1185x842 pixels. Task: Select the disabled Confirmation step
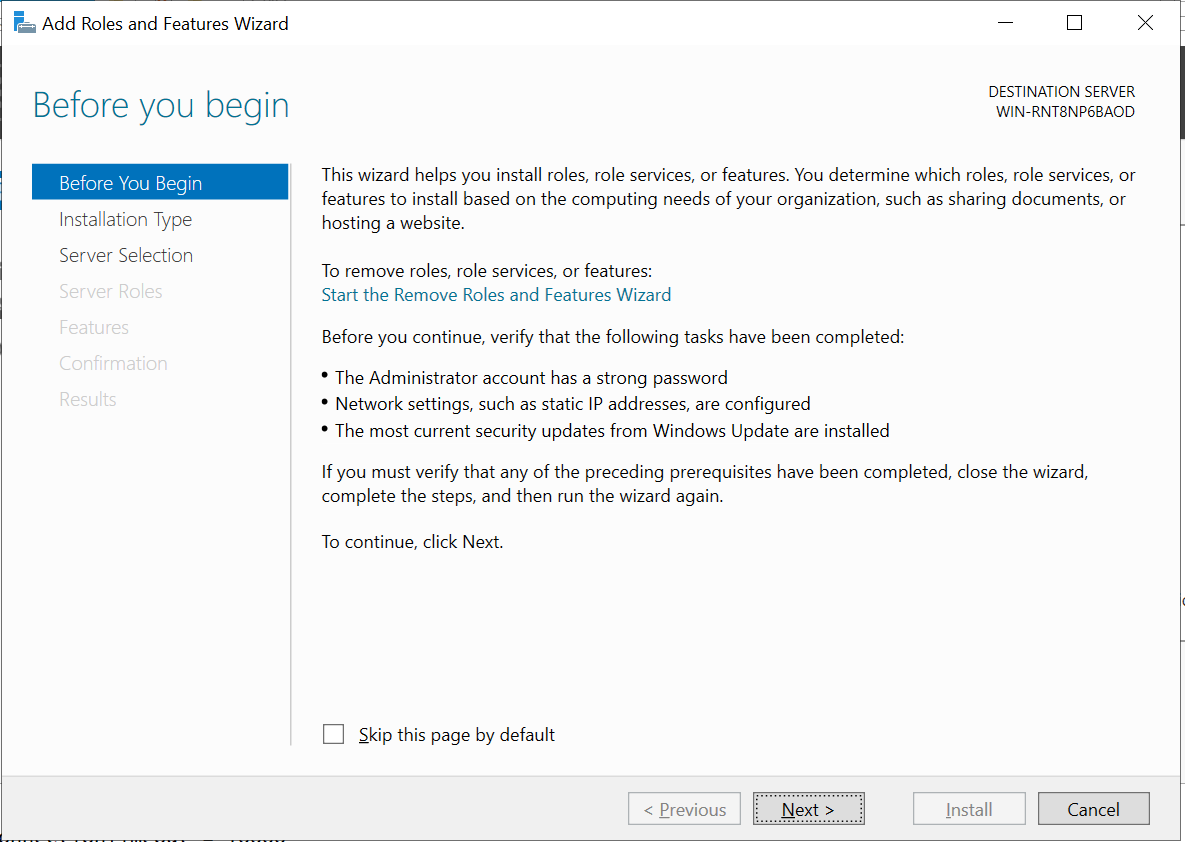[x=113, y=364]
